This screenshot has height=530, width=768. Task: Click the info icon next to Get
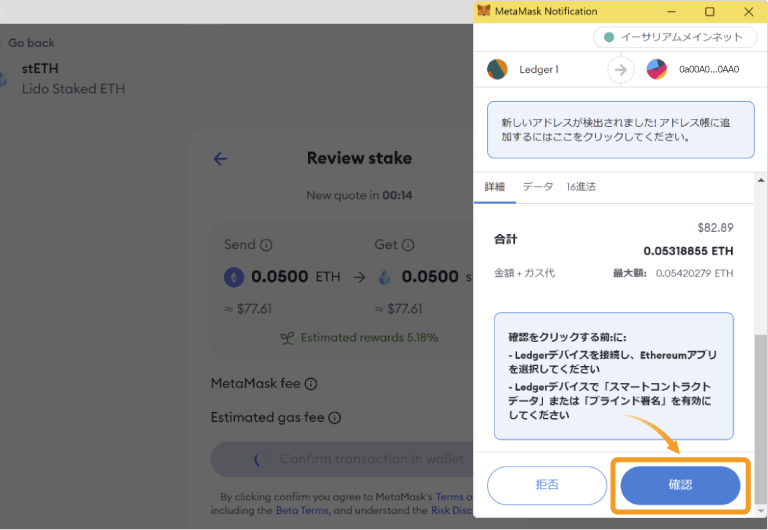point(408,245)
